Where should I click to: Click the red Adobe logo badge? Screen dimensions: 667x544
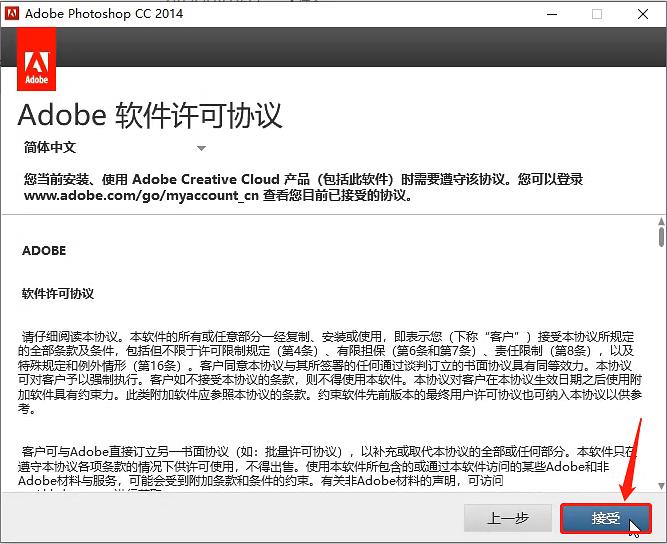coord(37,60)
